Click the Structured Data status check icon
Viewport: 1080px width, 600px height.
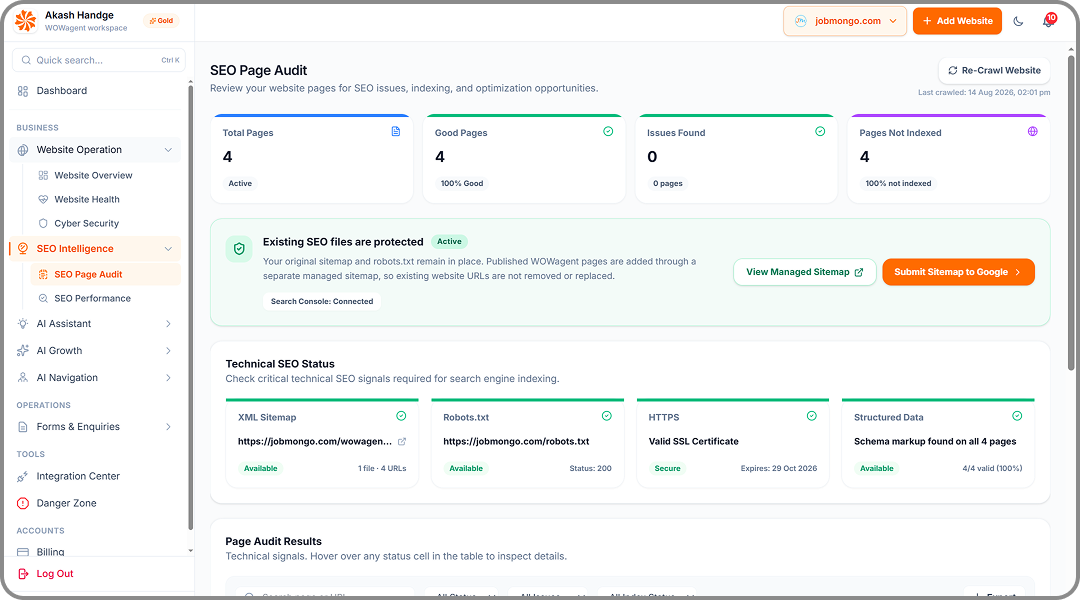[1017, 416]
